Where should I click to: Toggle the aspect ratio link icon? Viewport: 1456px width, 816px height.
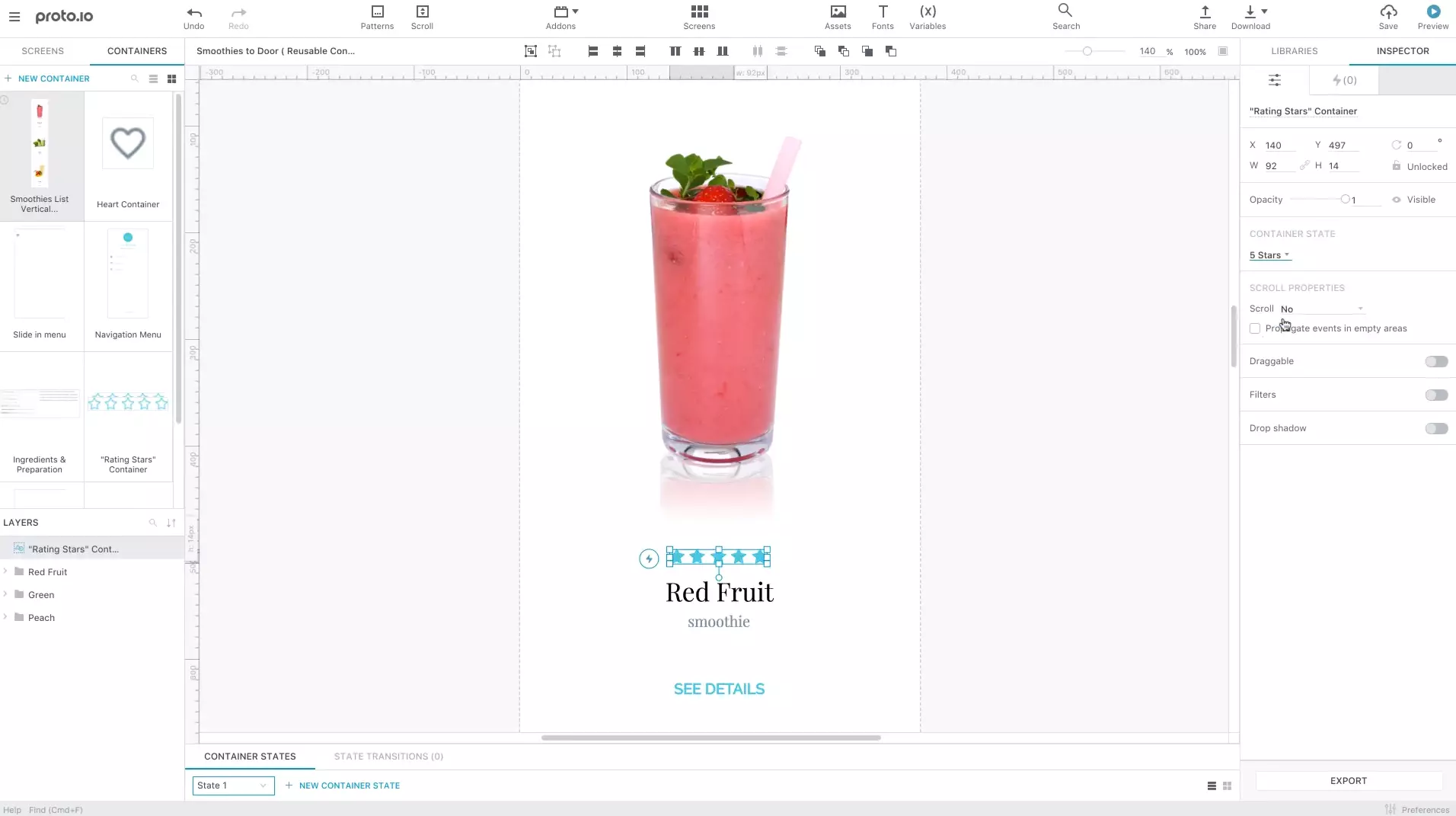(x=1304, y=165)
